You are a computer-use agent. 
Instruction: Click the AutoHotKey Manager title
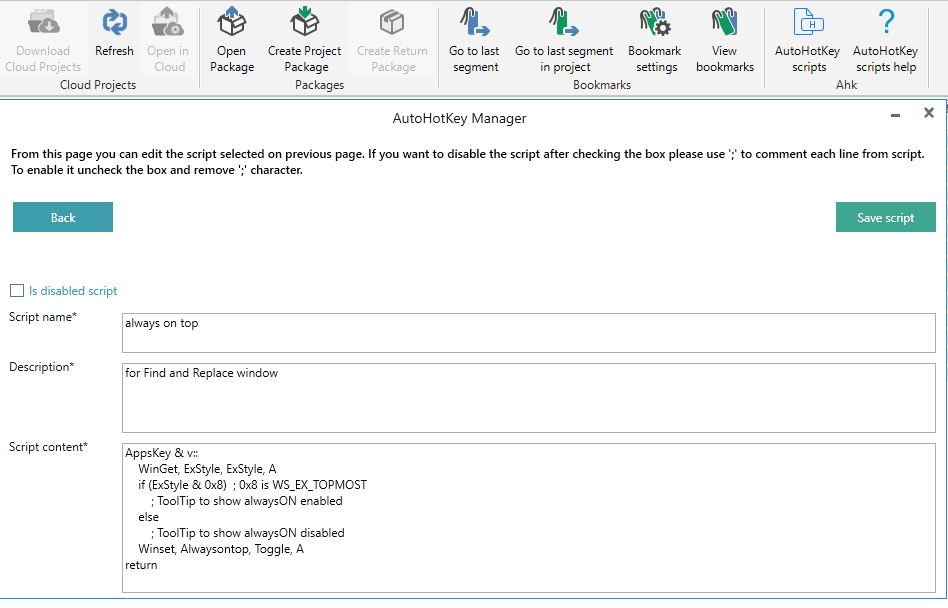click(459, 118)
